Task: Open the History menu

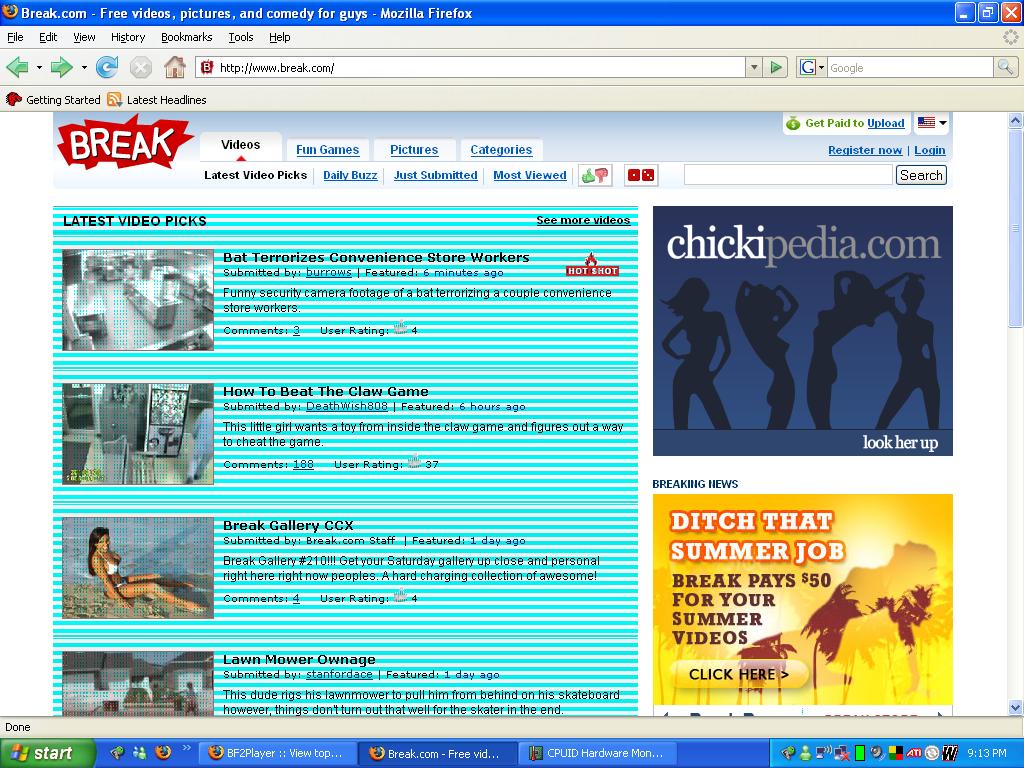Action: [128, 37]
